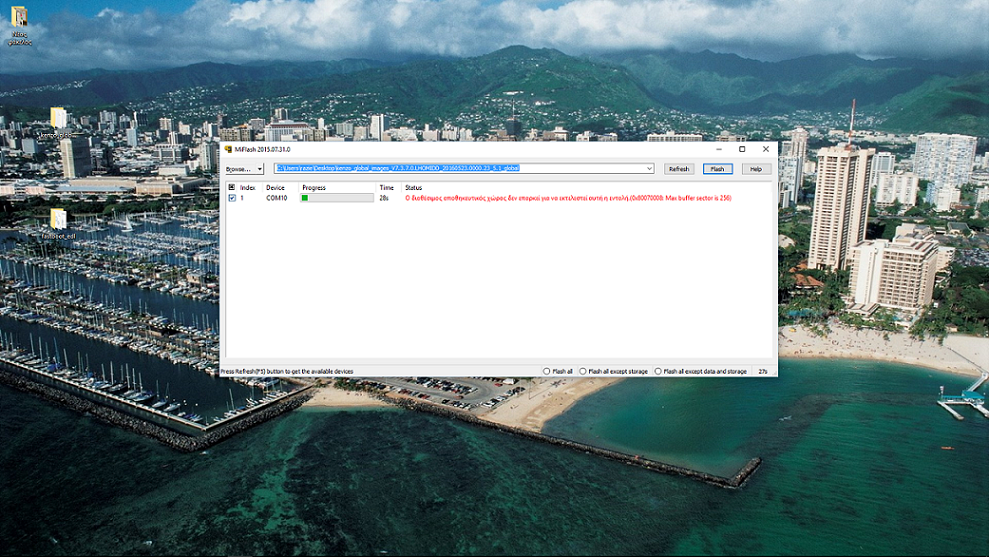Start flashing with the Flash button
This screenshot has width=989, height=557.
717,169
